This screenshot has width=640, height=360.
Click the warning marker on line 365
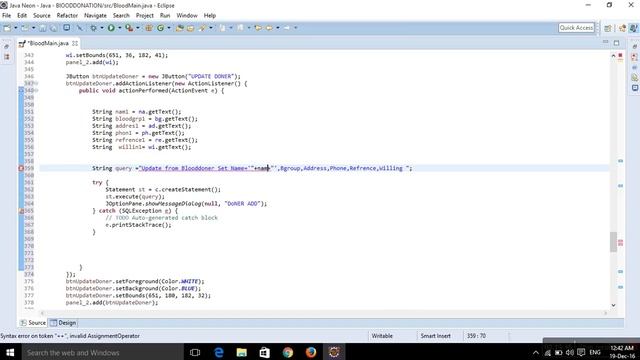click(x=21, y=211)
